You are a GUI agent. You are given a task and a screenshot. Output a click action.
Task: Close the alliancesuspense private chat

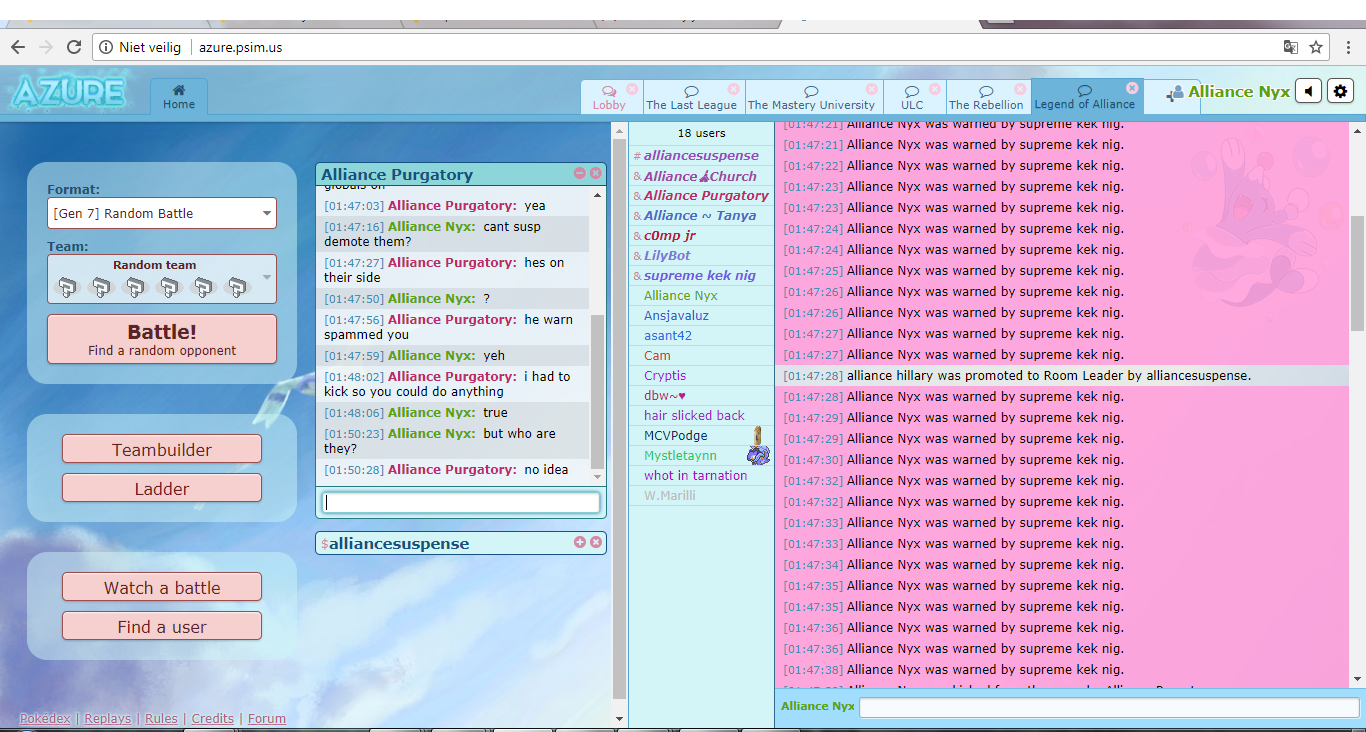[596, 542]
